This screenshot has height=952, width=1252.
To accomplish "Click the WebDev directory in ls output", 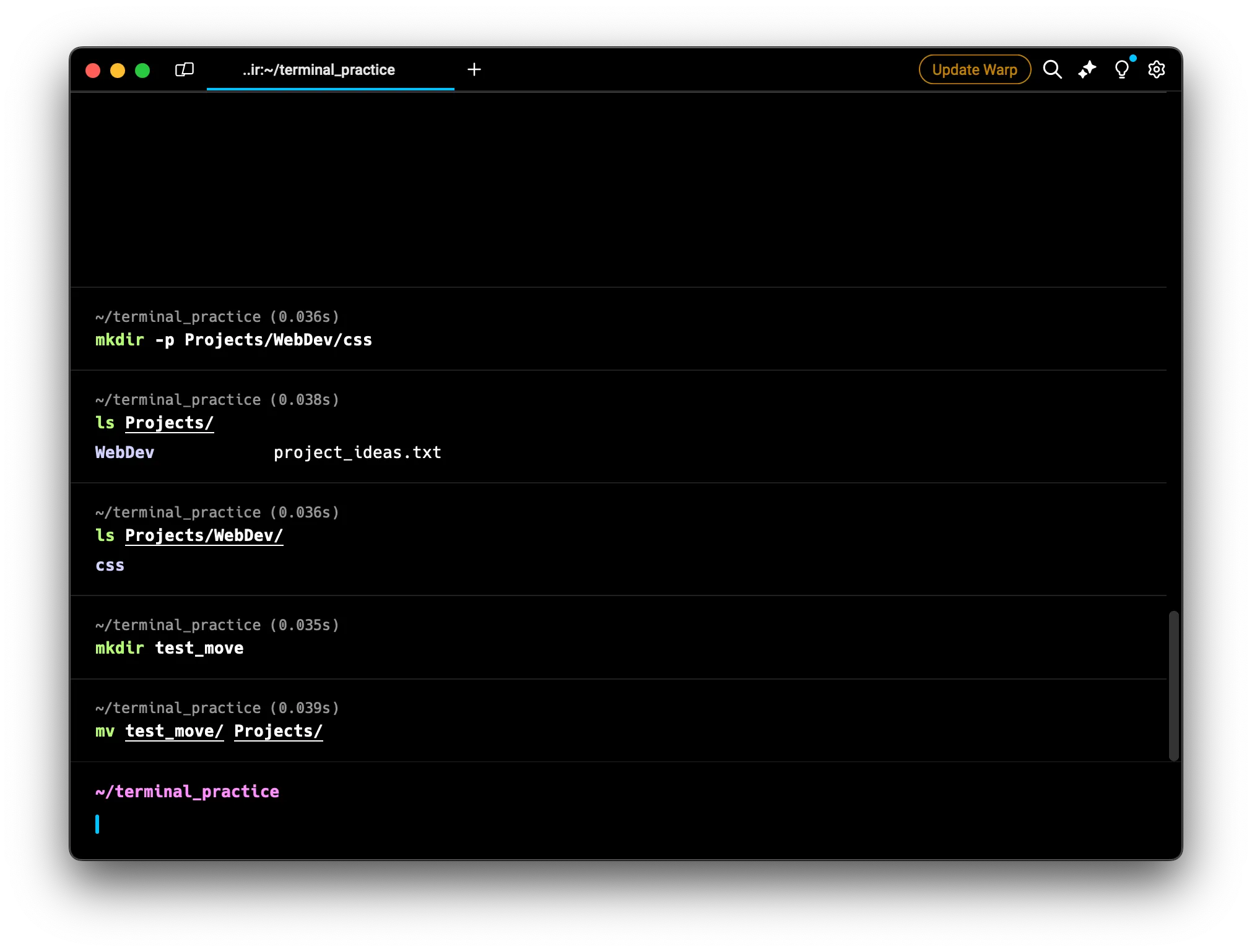I will [x=124, y=452].
